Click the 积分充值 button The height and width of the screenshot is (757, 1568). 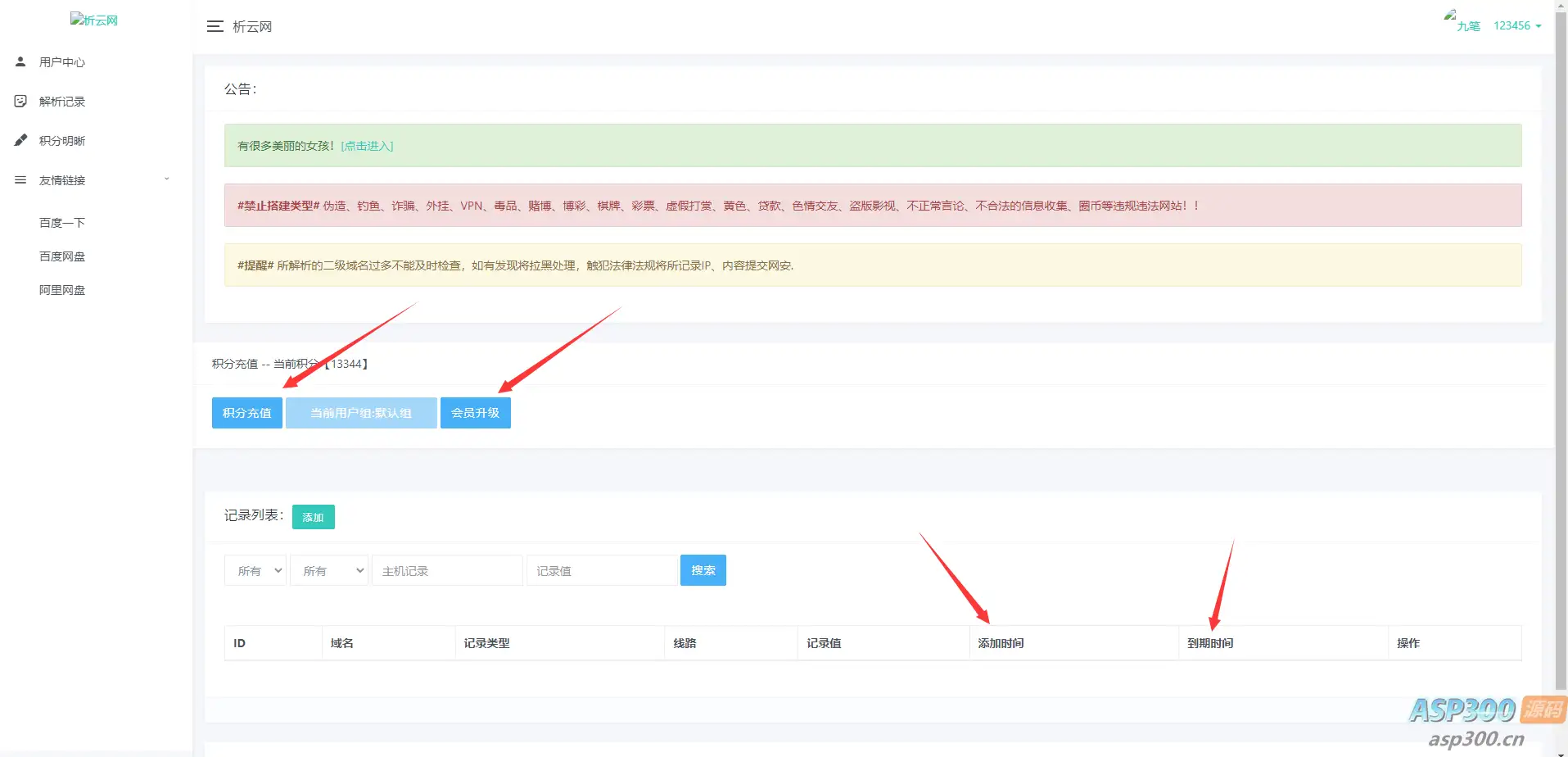click(x=247, y=413)
